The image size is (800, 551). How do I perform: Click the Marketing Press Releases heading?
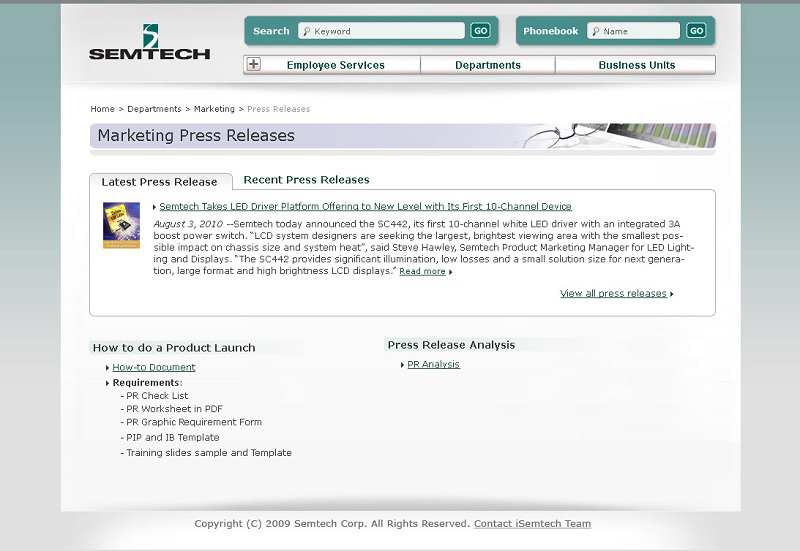(x=196, y=136)
